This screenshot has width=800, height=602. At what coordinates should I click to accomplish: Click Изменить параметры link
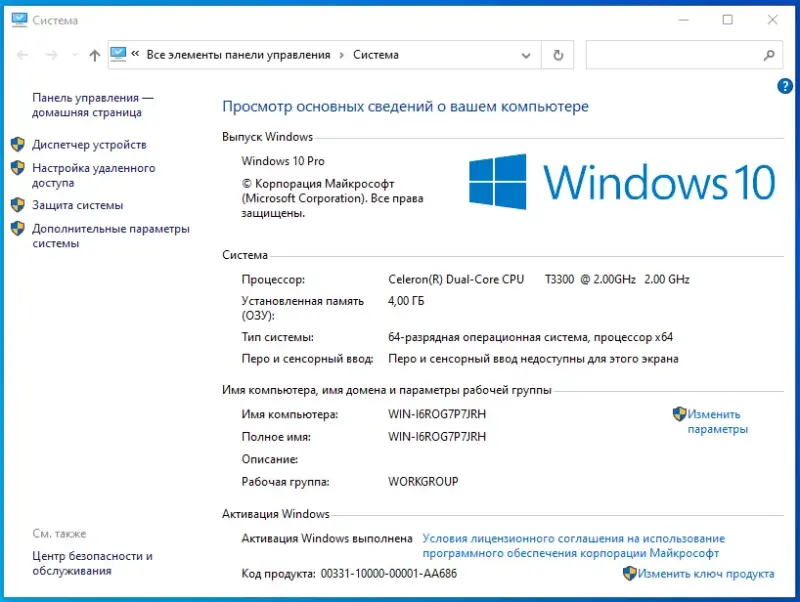pyautogui.click(x=718, y=421)
